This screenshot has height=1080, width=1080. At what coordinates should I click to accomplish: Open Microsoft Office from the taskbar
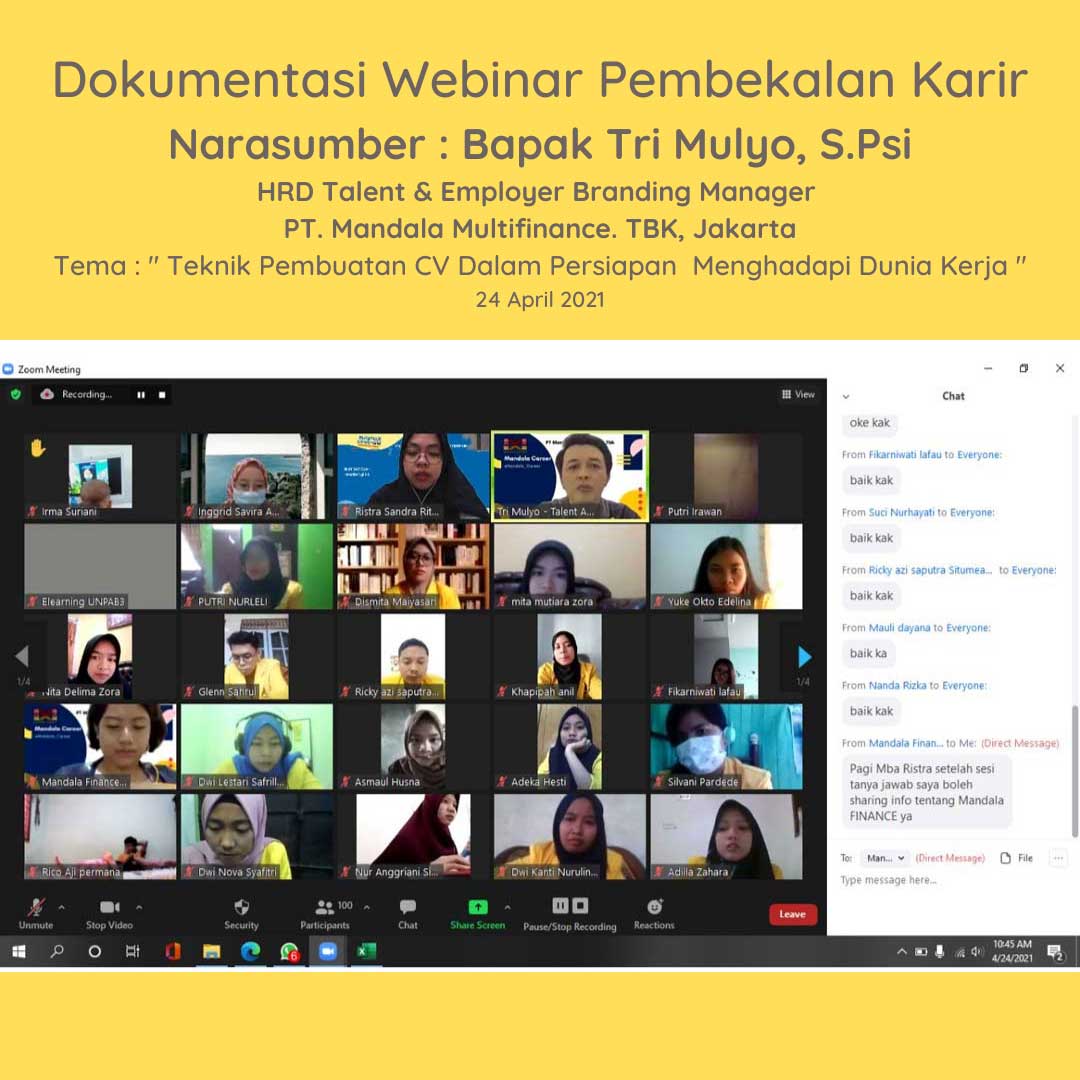click(173, 952)
